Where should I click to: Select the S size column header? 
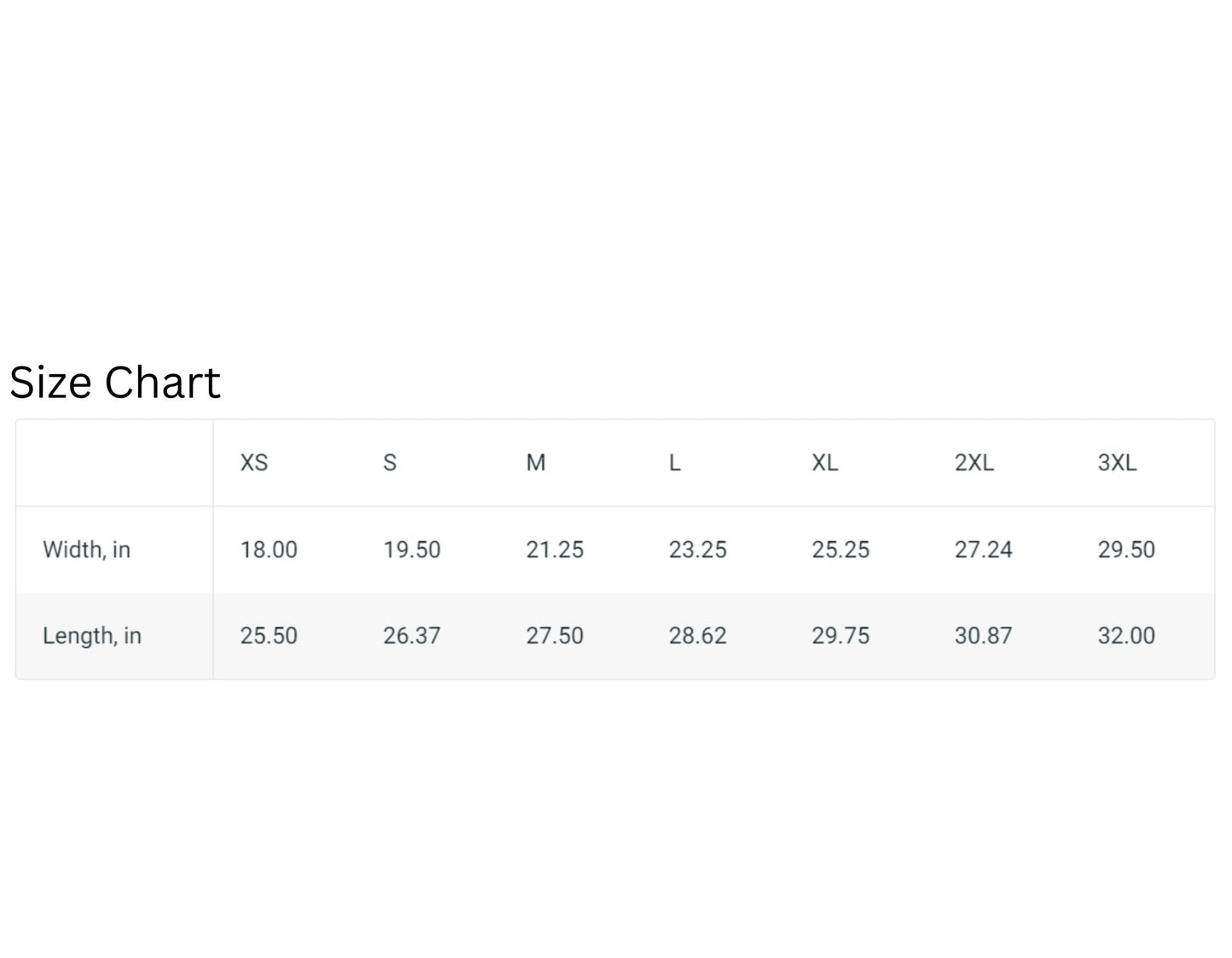(x=390, y=463)
